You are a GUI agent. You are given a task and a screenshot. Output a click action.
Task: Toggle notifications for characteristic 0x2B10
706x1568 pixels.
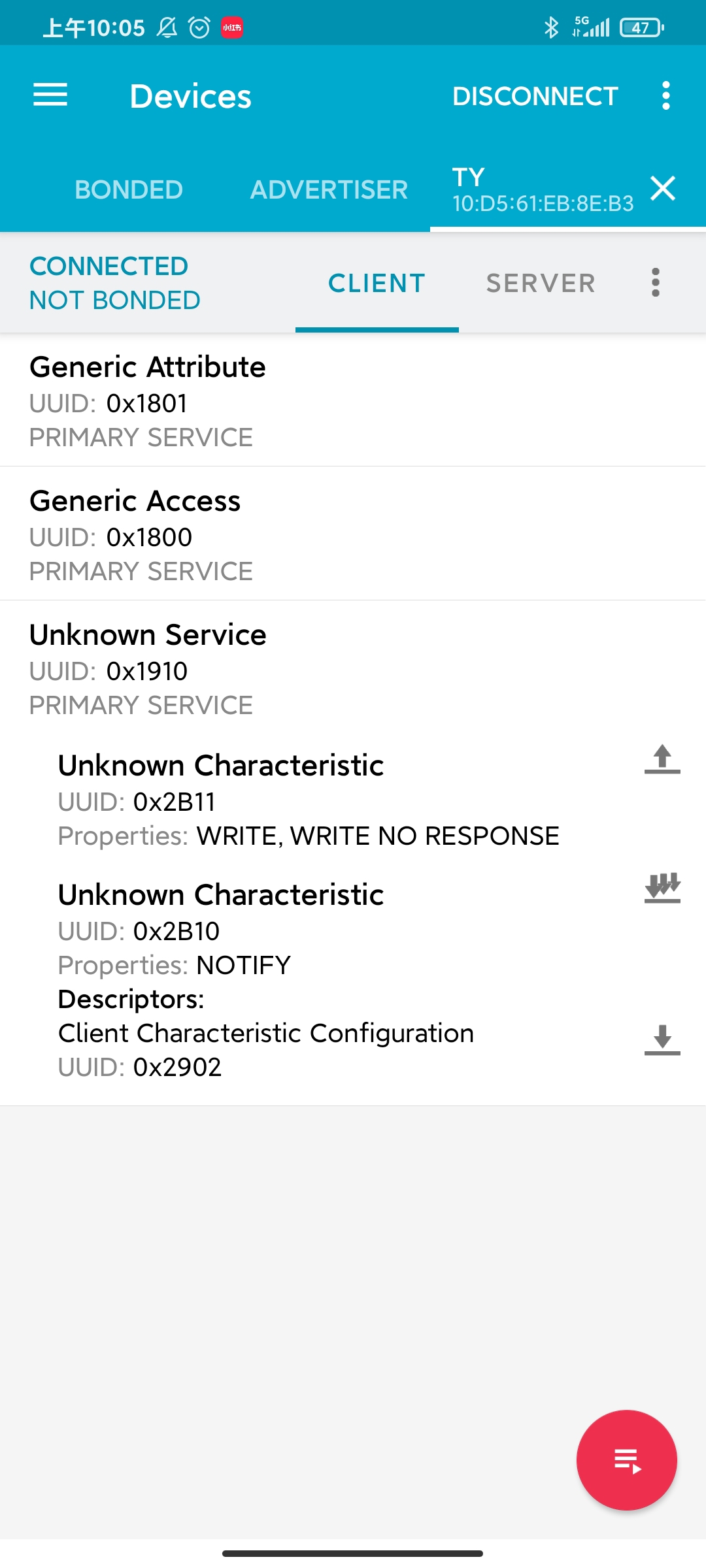coord(662,888)
